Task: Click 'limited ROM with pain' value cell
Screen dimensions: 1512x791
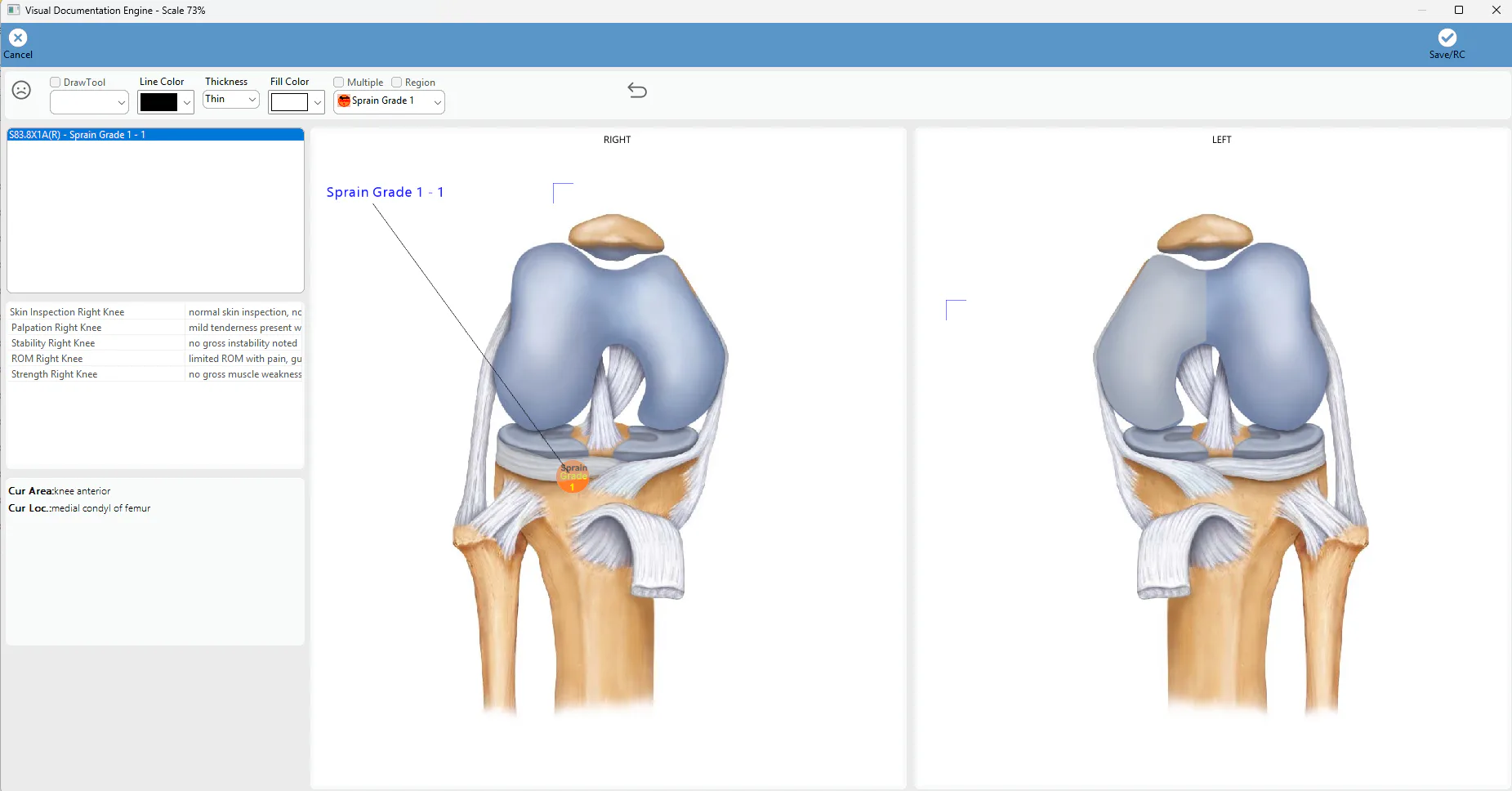Action: [245, 359]
